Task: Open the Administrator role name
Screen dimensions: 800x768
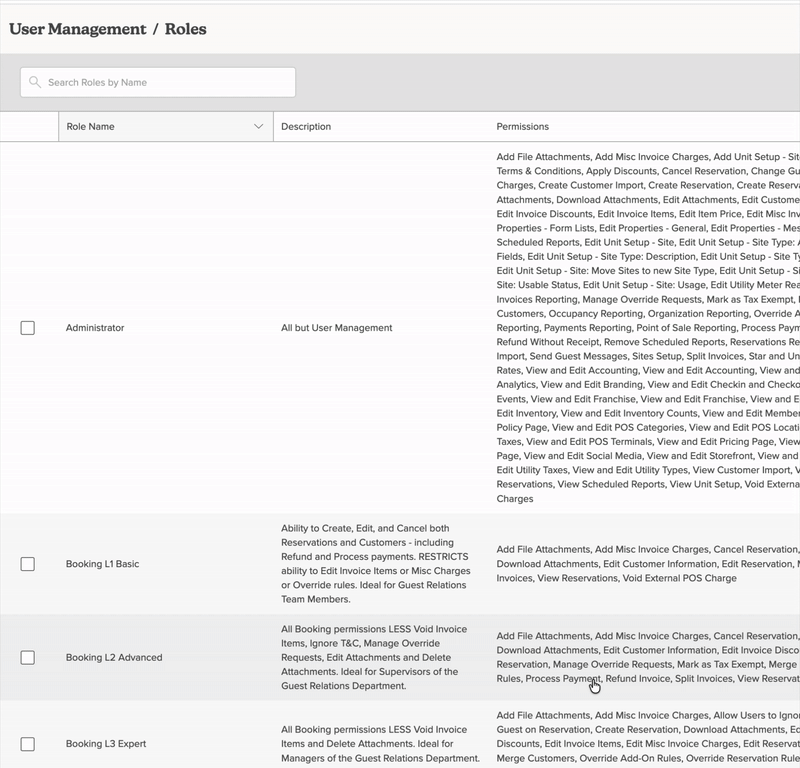Action: (x=95, y=328)
